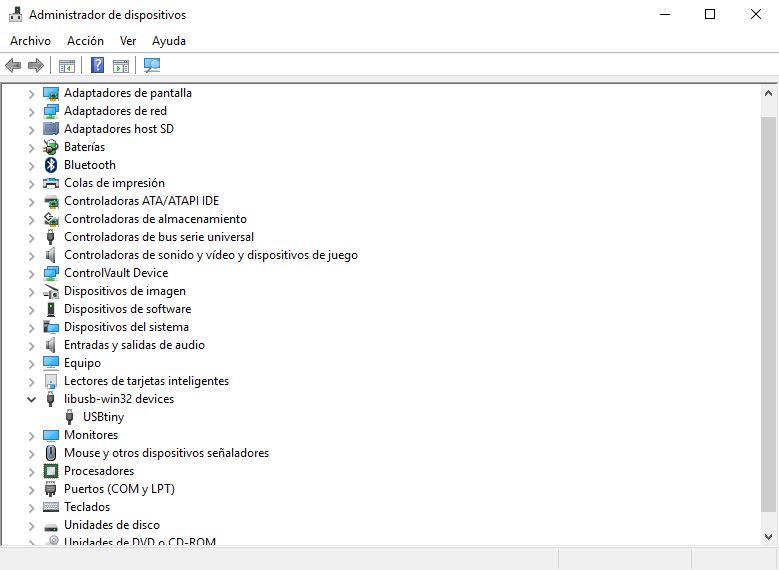This screenshot has height=570, width=779.
Task: Toggle the action pane toolbar icon
Action: tap(121, 66)
